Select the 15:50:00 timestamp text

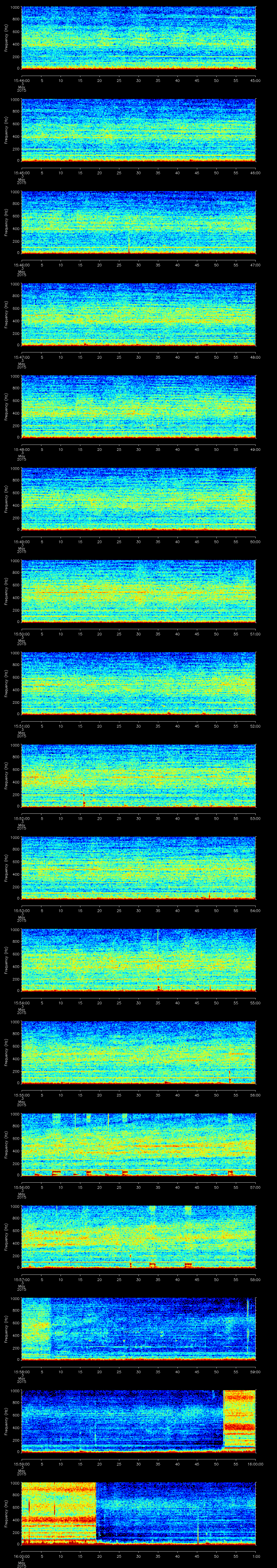(x=21, y=634)
